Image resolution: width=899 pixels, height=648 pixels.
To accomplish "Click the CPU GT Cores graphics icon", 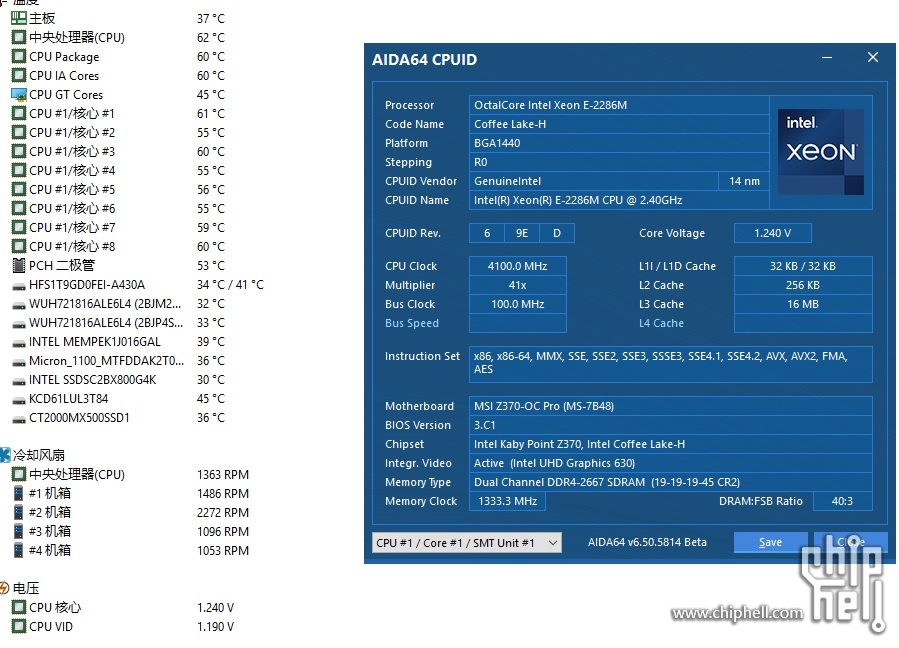I will pyautogui.click(x=19, y=94).
